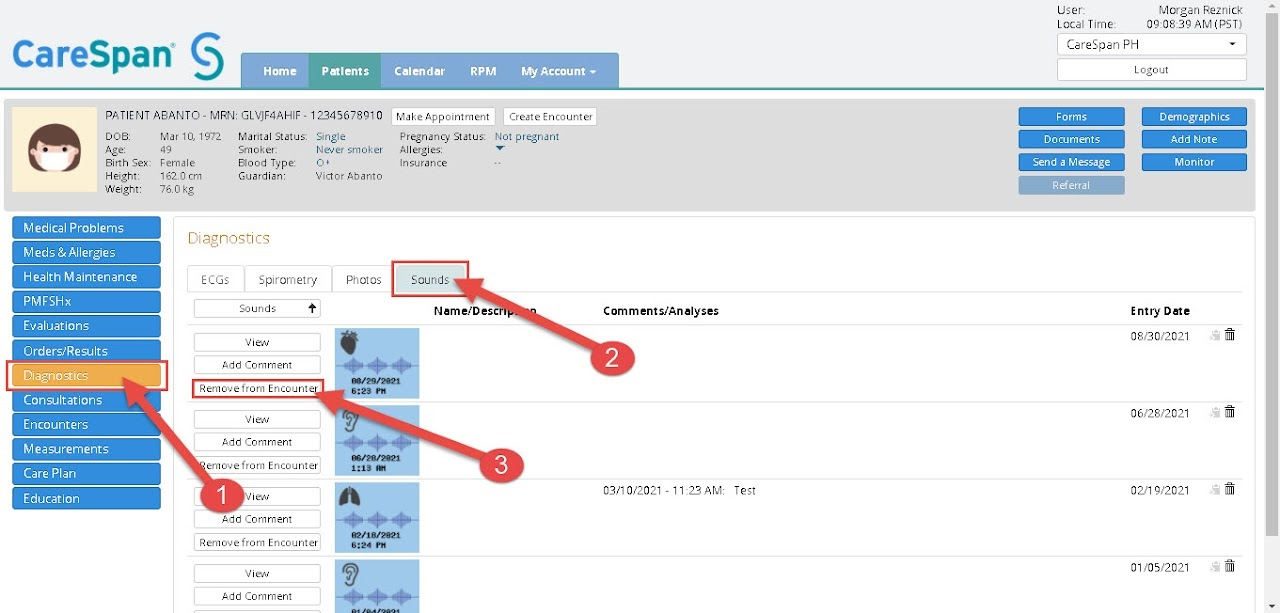Click the Not pregnant status link
This screenshot has width=1280, height=613.
tap(527, 137)
